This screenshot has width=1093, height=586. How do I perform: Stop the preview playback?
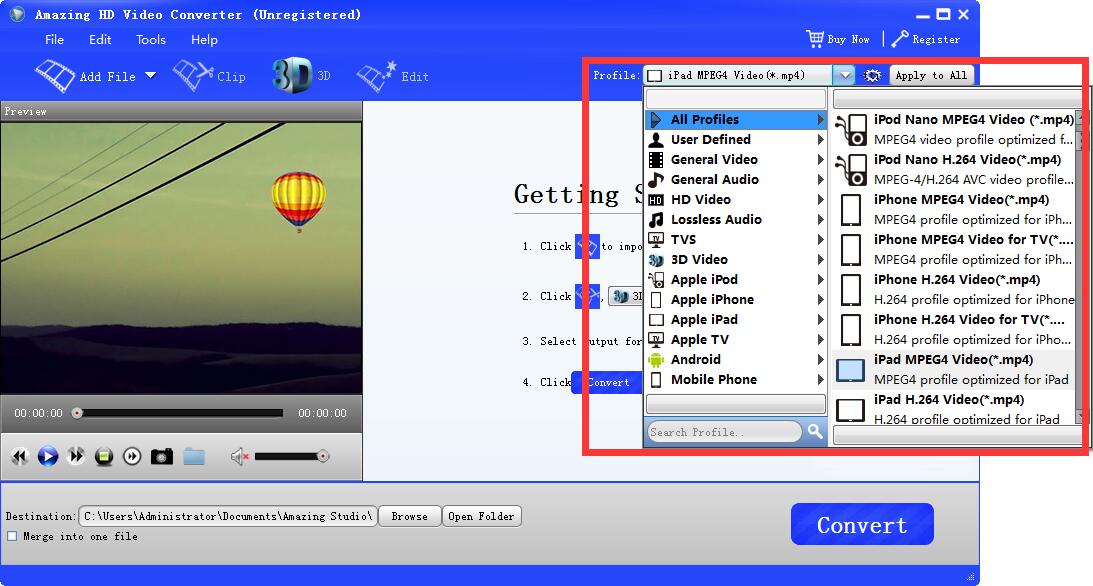tap(104, 456)
